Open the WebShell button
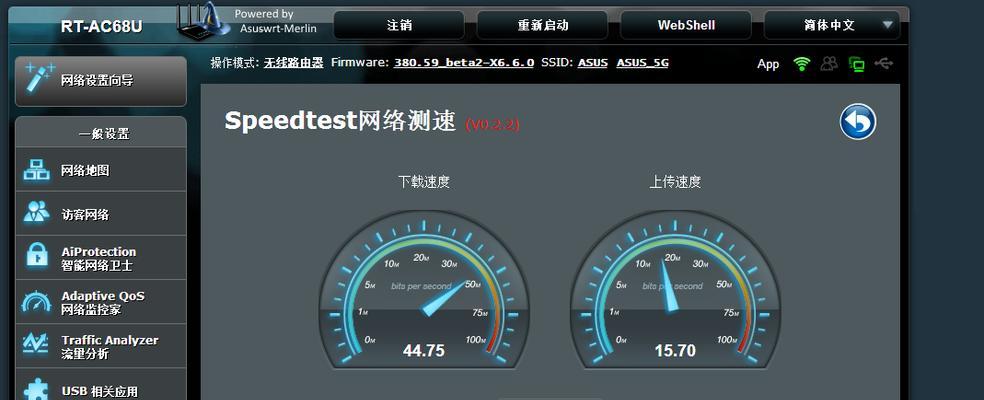Screen dimensions: 984x400 686,25
